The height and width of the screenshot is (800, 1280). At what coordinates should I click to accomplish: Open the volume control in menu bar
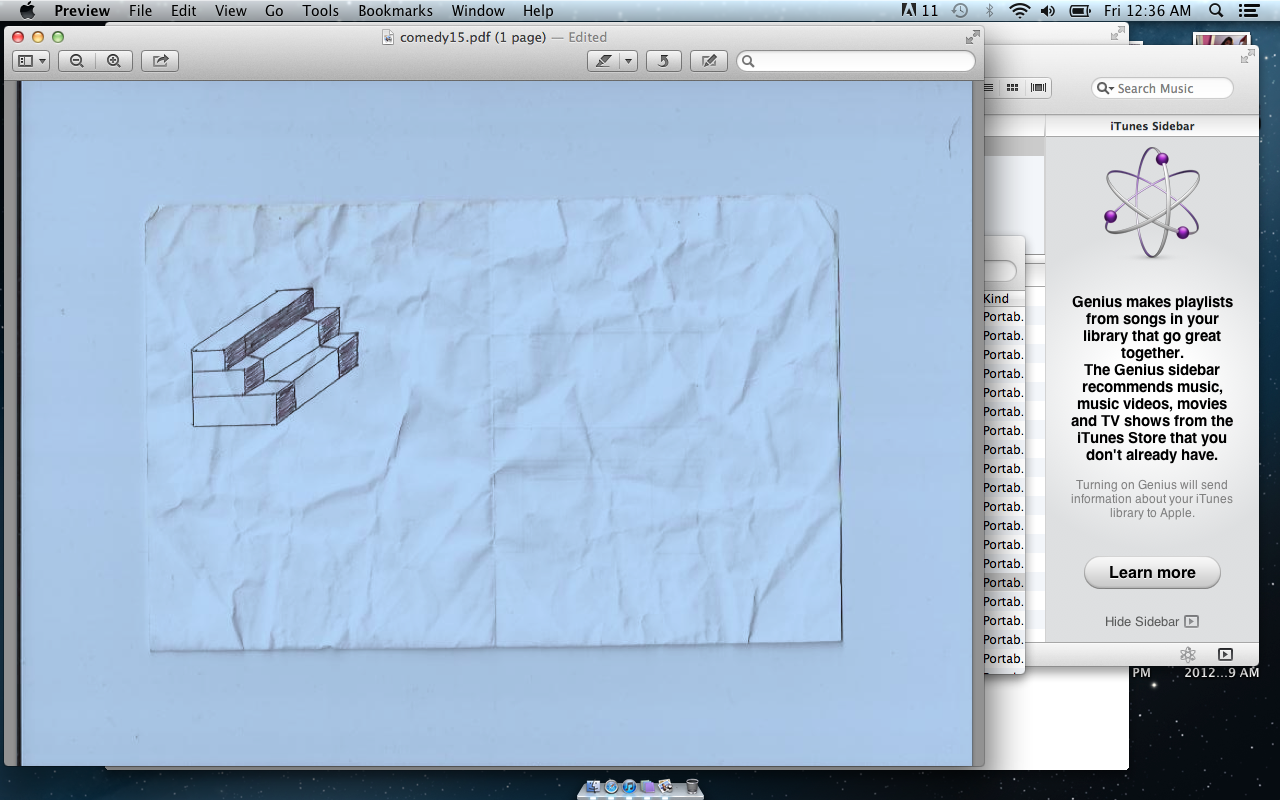[x=1048, y=11]
